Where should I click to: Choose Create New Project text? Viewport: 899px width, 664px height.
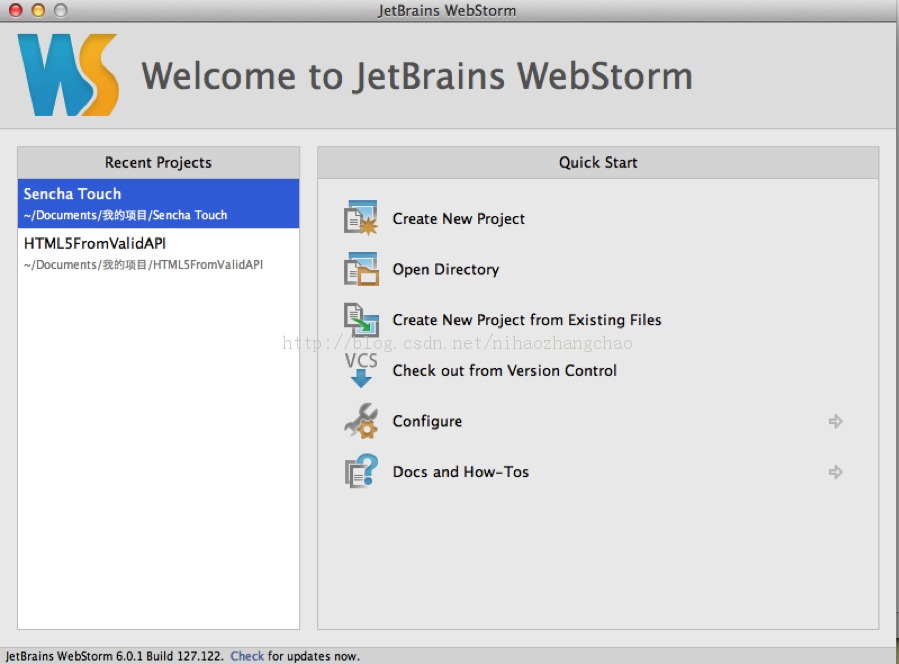tap(458, 219)
